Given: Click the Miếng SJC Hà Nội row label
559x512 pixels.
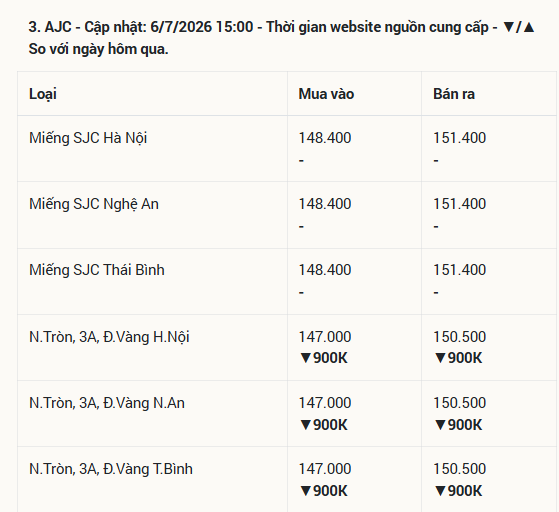Looking at the screenshot, I should [88, 138].
